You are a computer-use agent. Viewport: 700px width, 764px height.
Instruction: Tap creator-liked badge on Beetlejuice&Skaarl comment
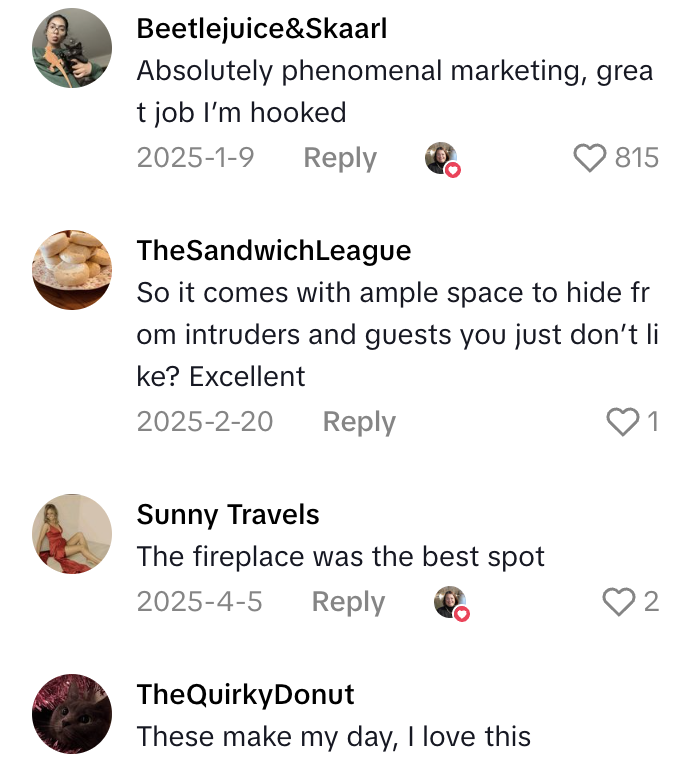pos(442,159)
